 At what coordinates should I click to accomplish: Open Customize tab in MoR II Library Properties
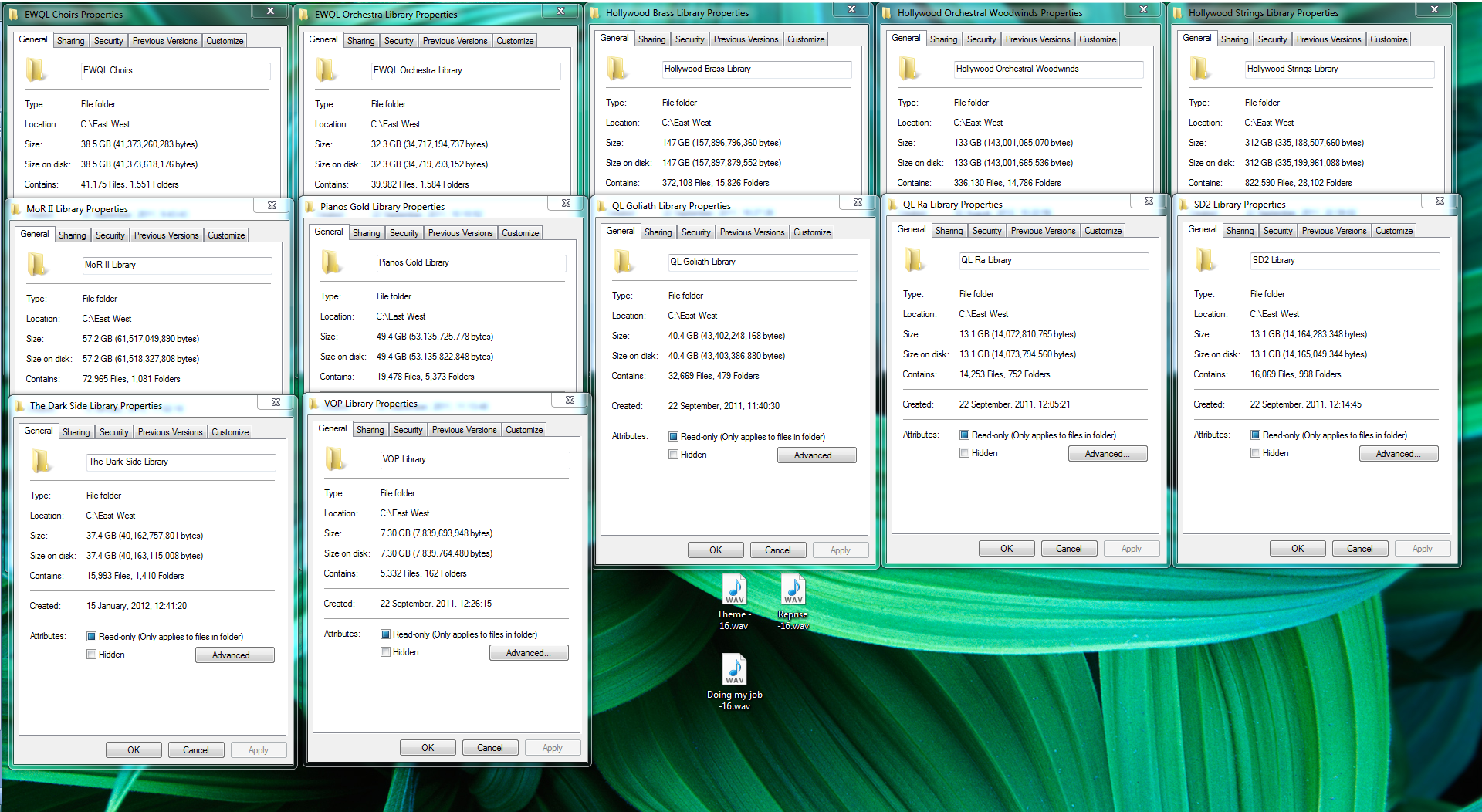point(226,235)
